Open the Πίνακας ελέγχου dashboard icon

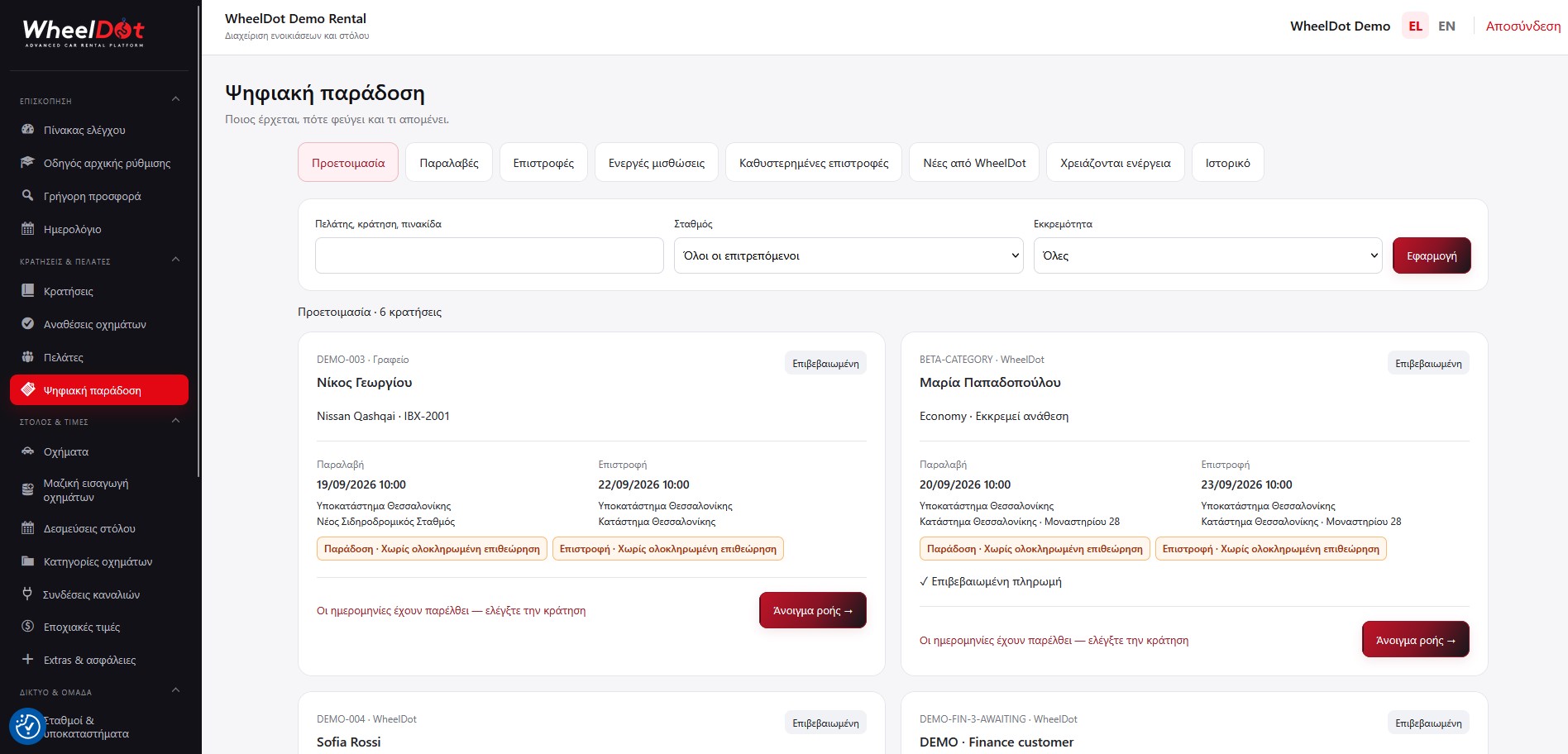[x=27, y=130]
